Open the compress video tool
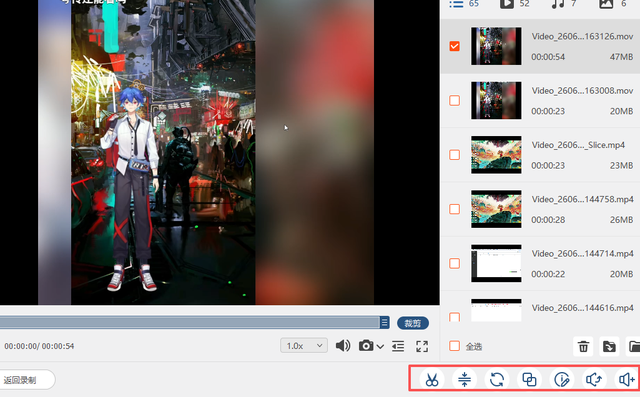Screen dimensions: 640x397 tap(464, 379)
